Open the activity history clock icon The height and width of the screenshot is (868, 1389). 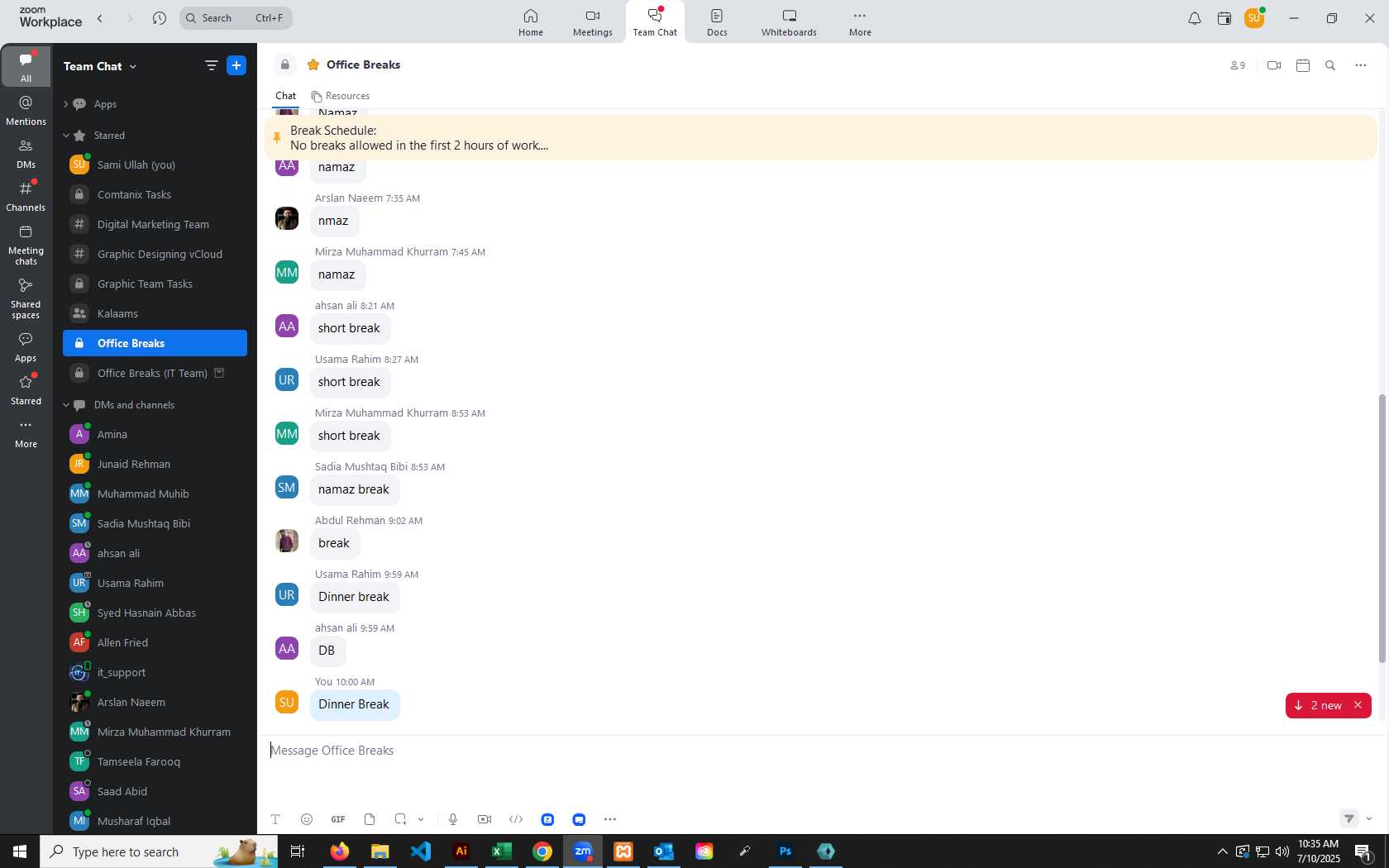point(160,18)
